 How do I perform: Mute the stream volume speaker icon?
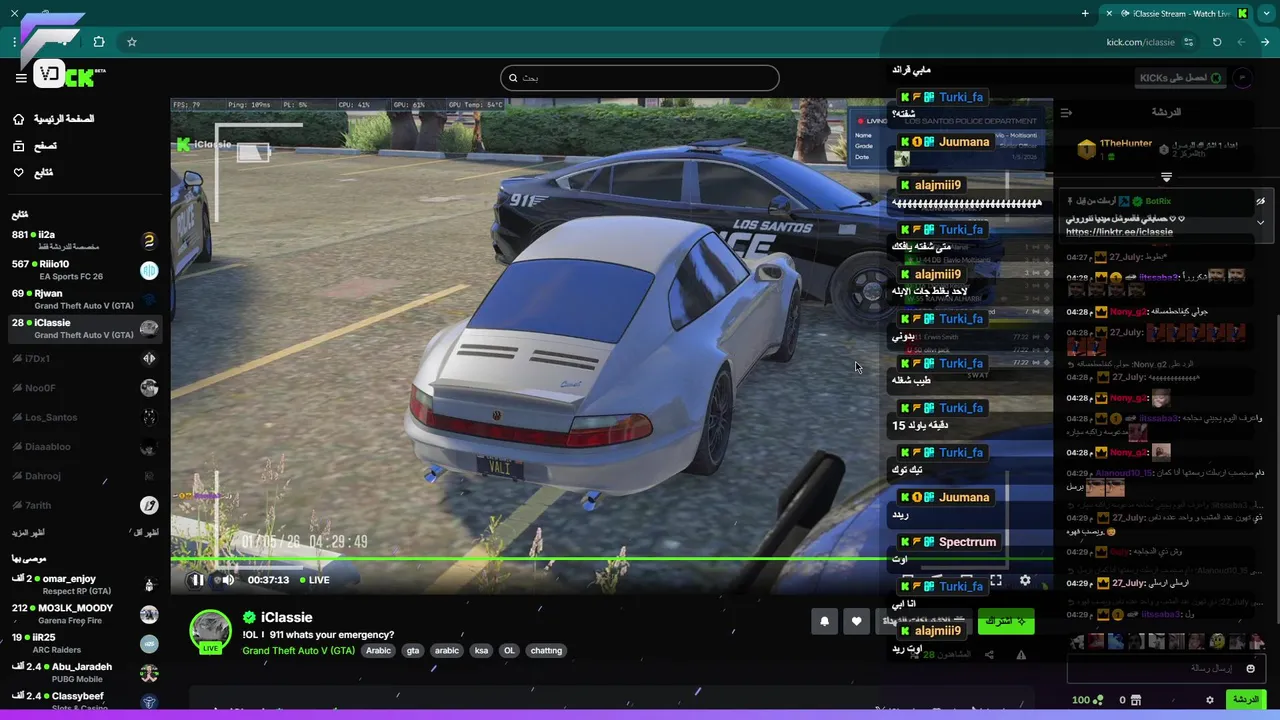click(x=228, y=580)
